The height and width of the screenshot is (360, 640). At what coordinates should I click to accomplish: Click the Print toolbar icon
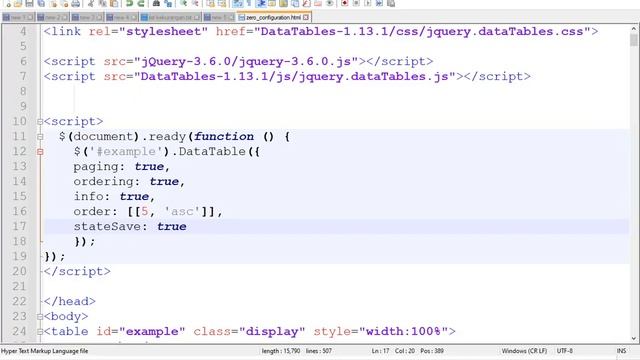point(76,4)
